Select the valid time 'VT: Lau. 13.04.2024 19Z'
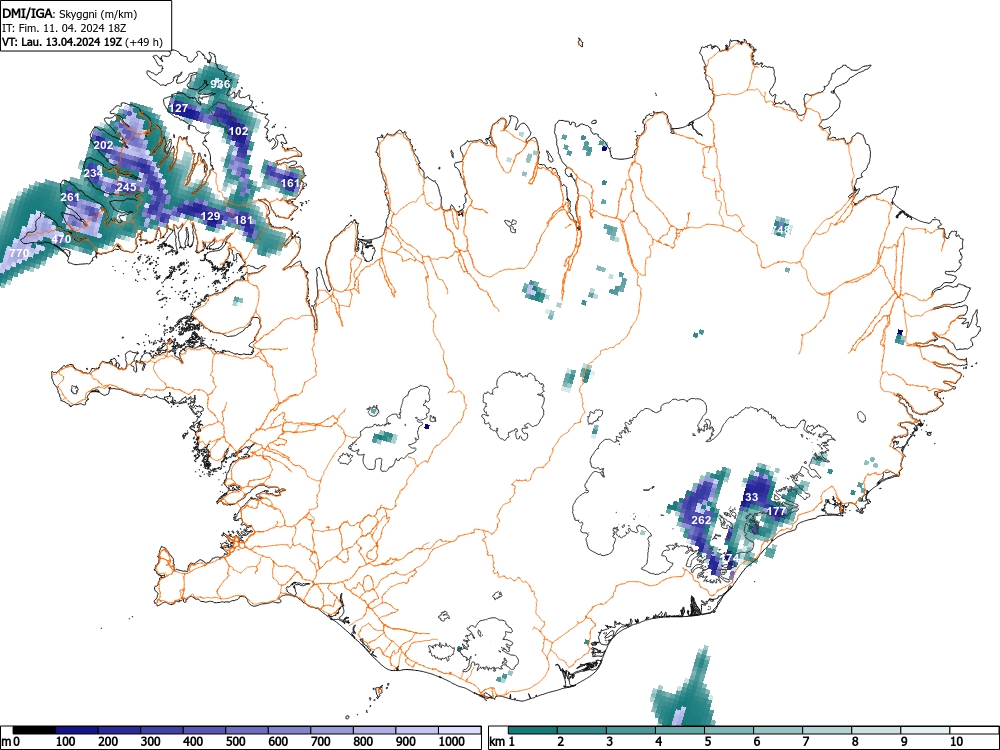The image size is (1000, 750). tap(62, 43)
